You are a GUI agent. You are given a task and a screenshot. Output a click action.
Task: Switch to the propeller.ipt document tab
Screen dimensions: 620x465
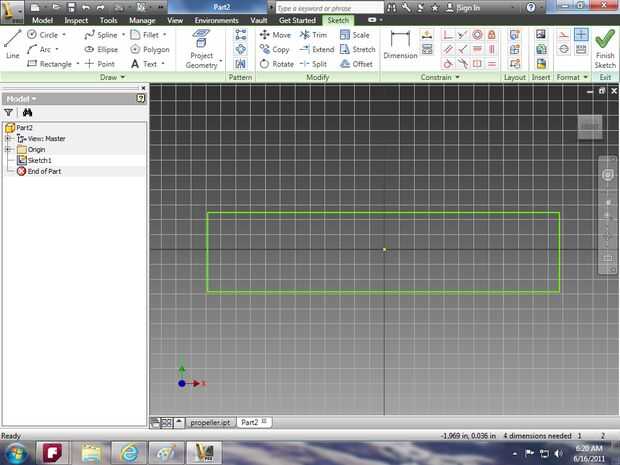tap(211, 423)
